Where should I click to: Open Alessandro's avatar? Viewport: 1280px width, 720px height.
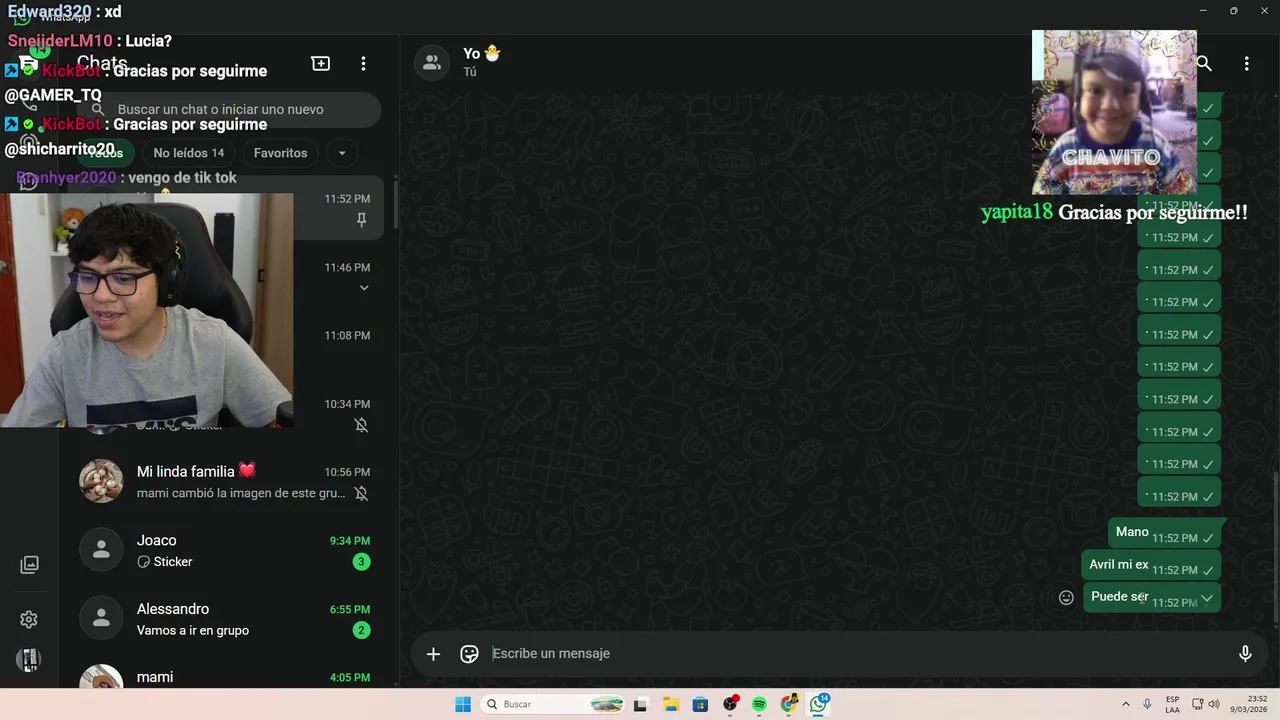point(101,619)
